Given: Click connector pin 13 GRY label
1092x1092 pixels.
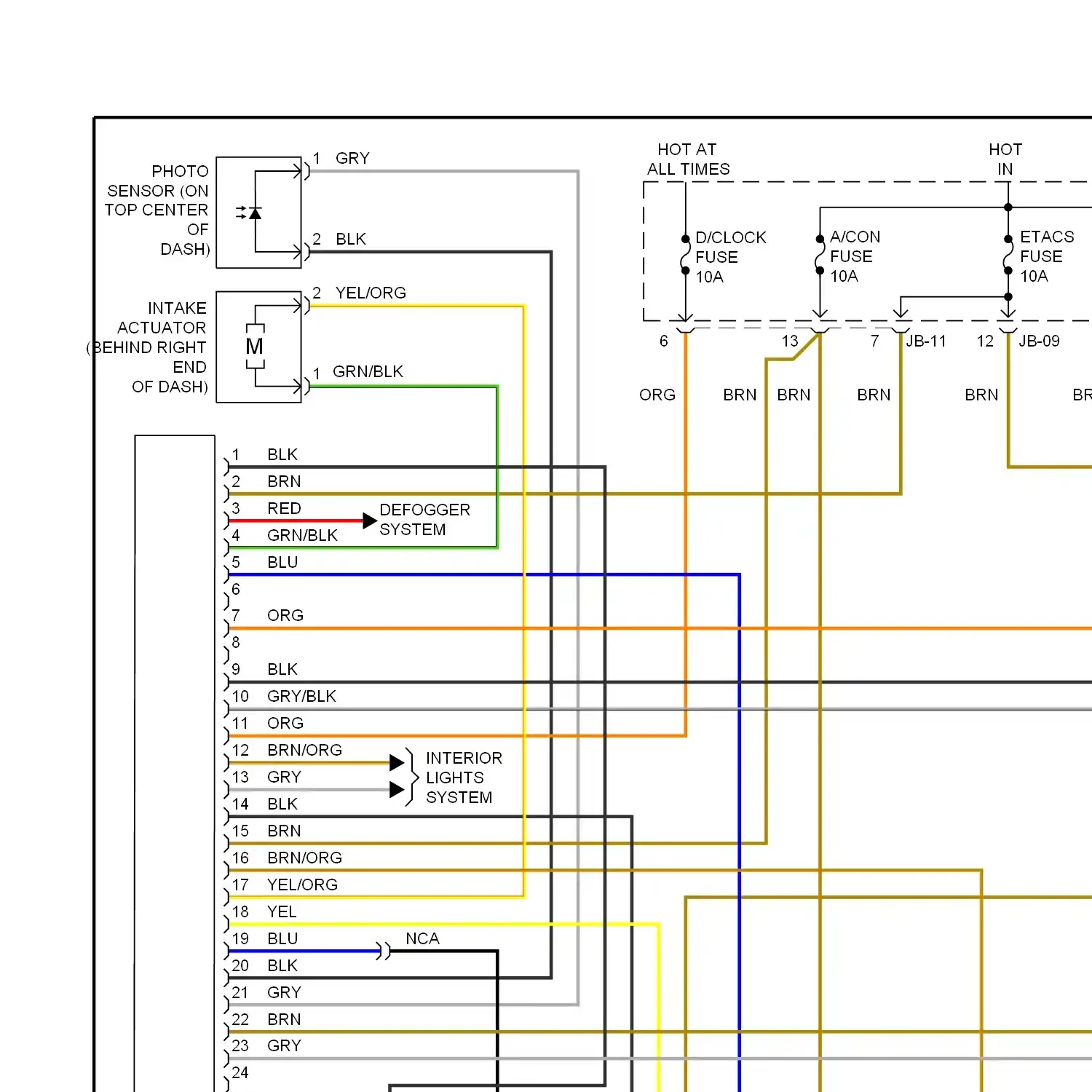Looking at the screenshot, I should click(284, 777).
